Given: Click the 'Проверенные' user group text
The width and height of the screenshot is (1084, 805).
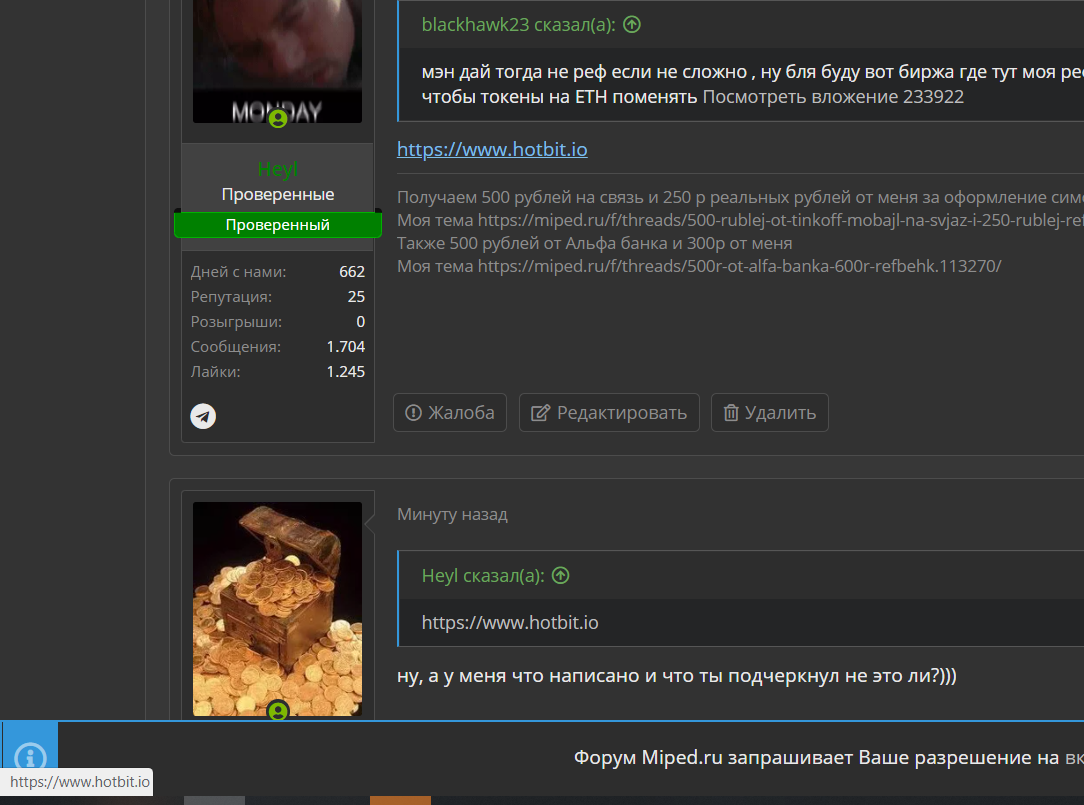Looking at the screenshot, I should (x=277, y=194).
